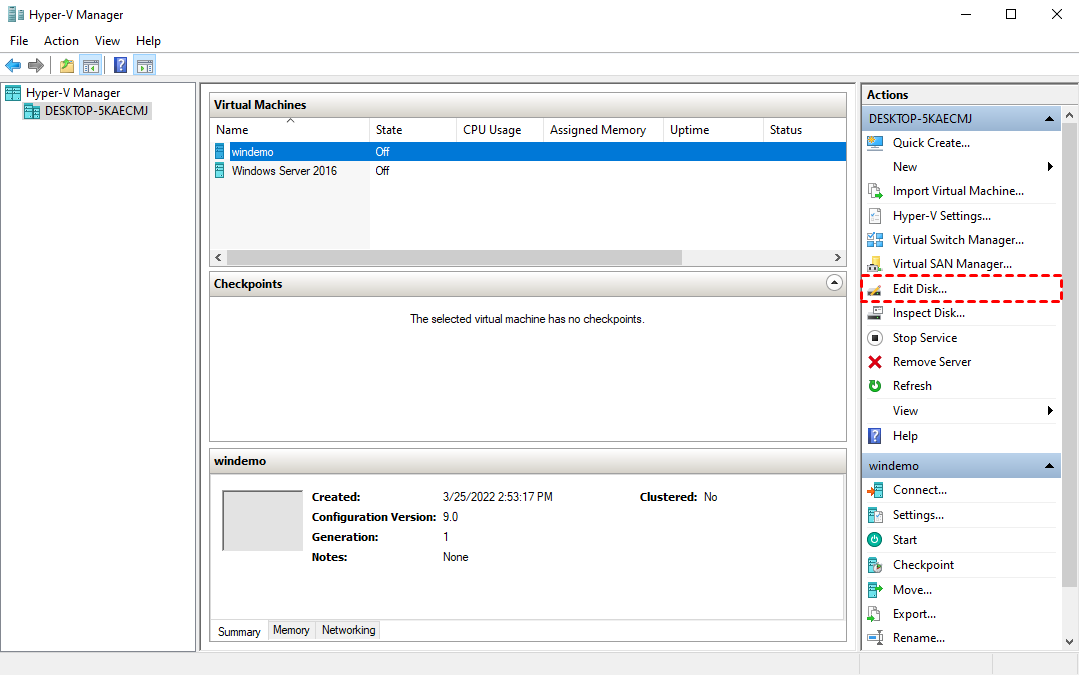Expand the View submenu arrow in Actions
Image resolution: width=1079 pixels, height=675 pixels.
pyautogui.click(x=1050, y=411)
